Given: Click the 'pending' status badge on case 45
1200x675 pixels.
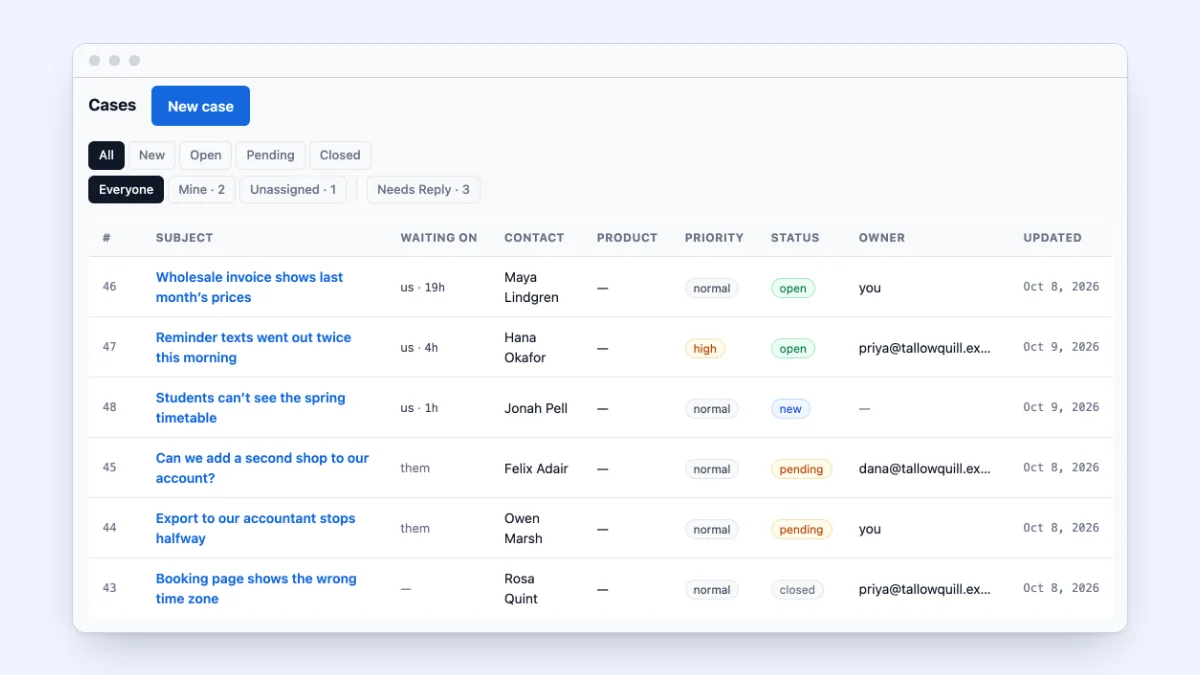Looking at the screenshot, I should (x=801, y=469).
